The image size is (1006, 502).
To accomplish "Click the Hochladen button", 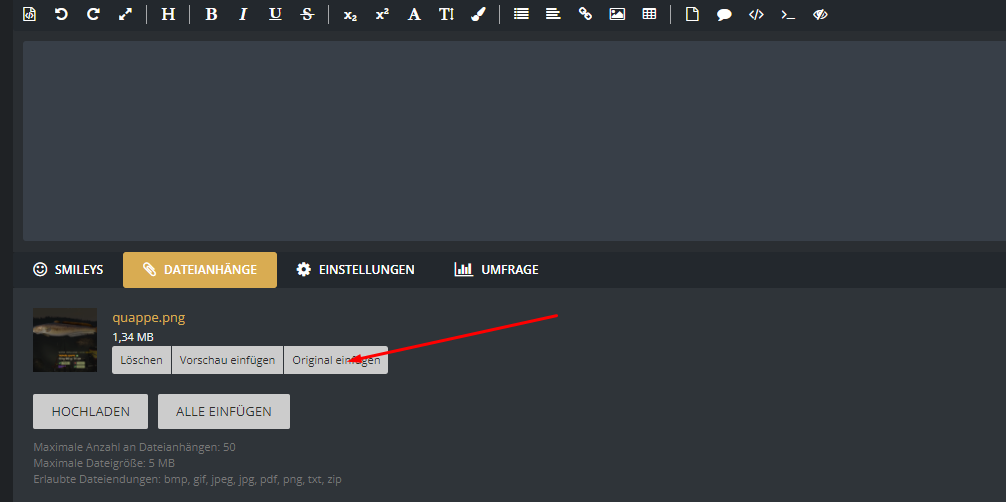I will 90,411.
